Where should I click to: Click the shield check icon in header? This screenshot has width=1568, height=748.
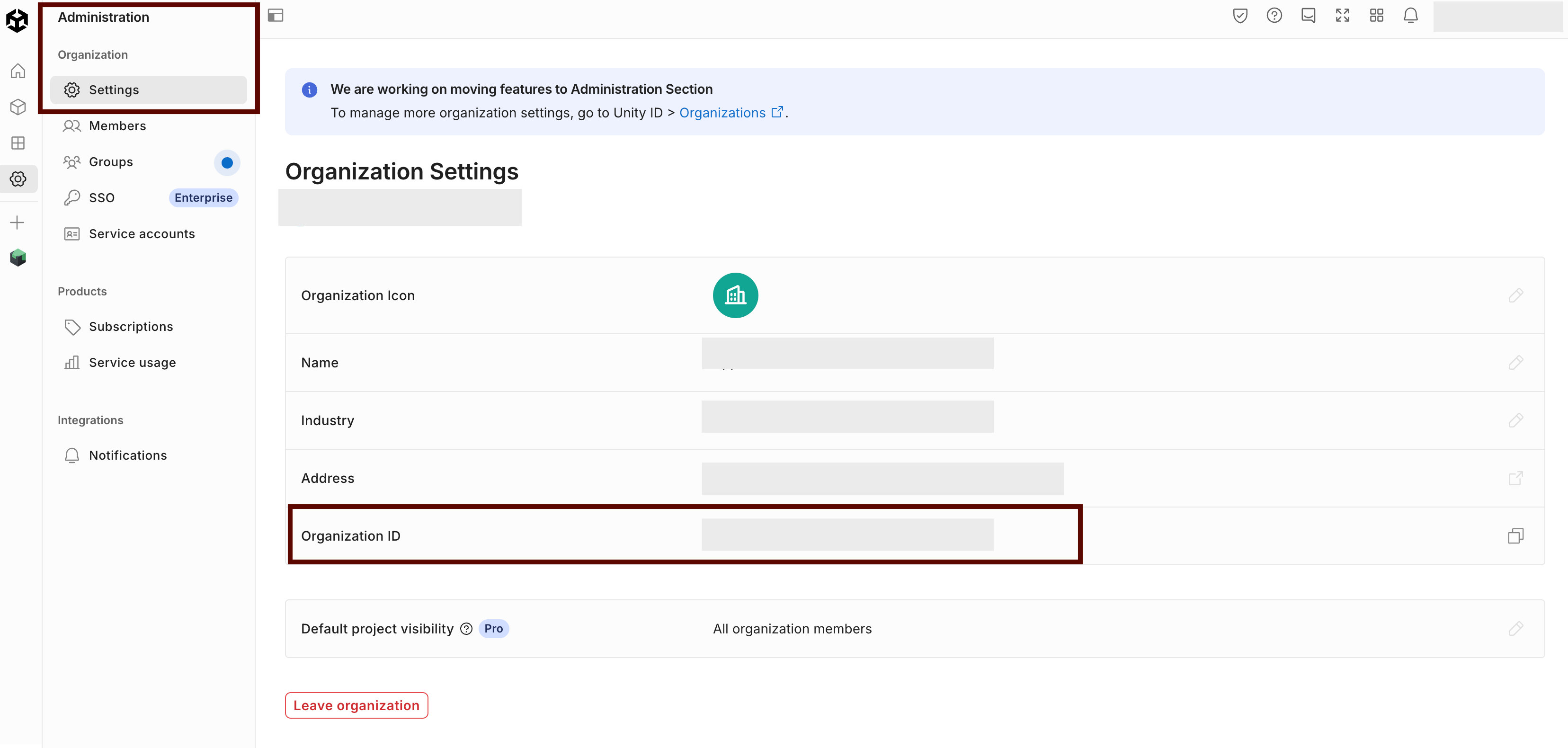[x=1240, y=16]
